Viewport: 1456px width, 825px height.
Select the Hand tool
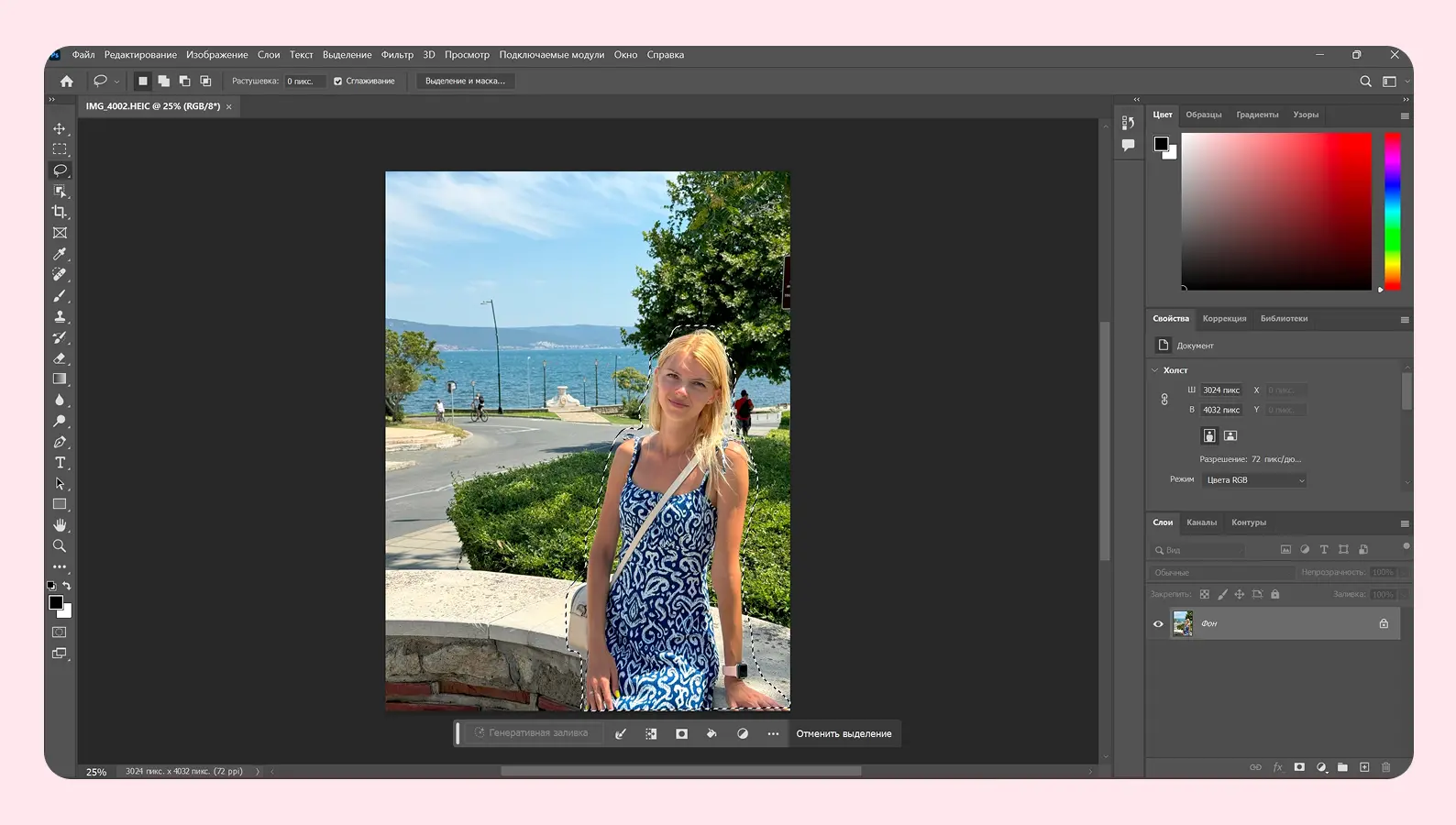[60, 525]
